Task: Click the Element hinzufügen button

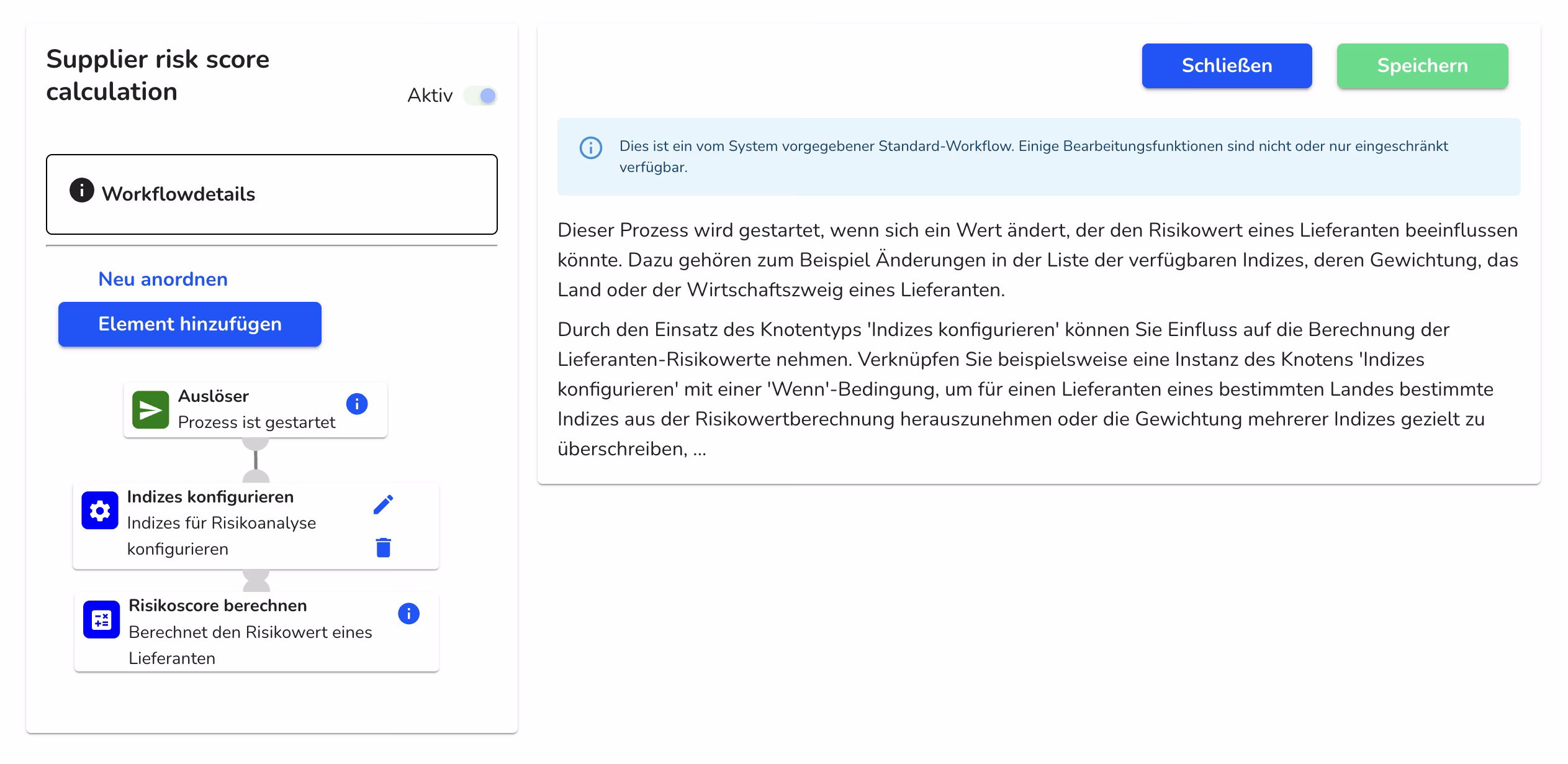Action: (189, 324)
